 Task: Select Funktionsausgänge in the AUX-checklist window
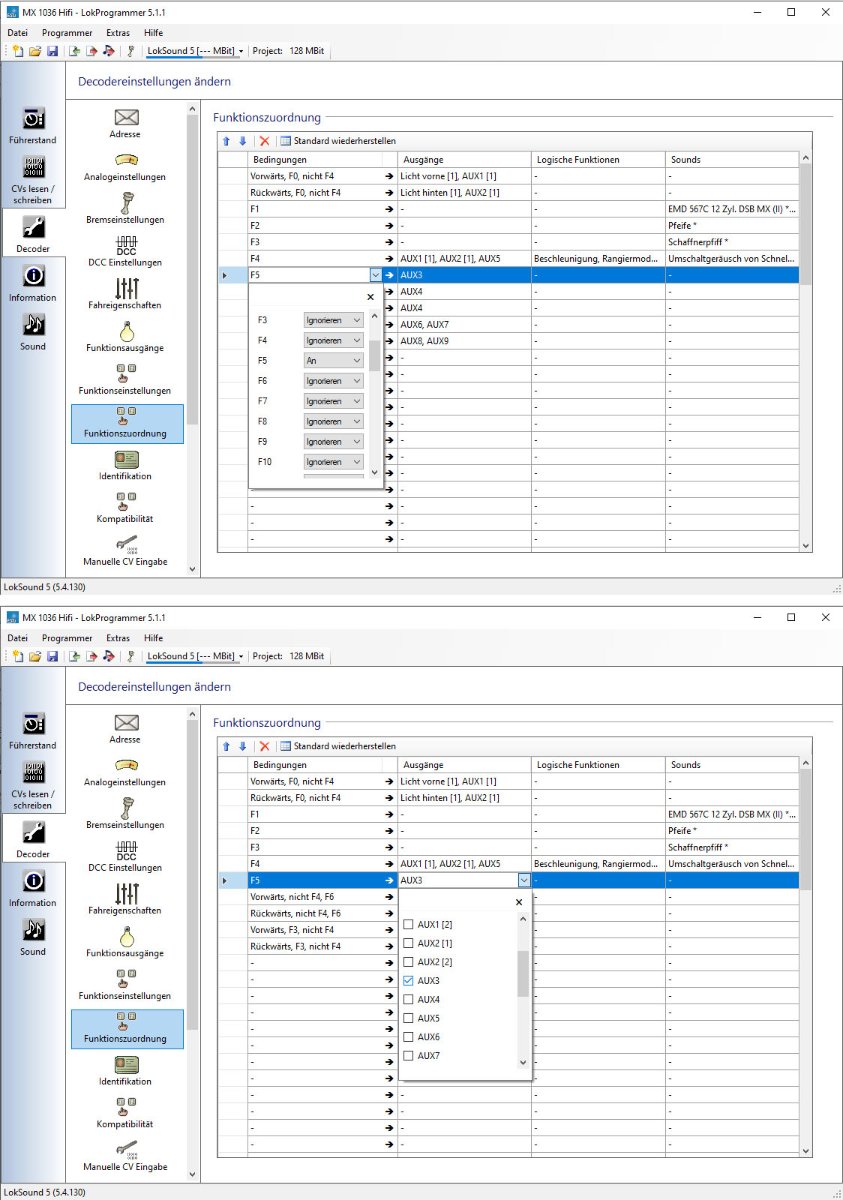point(126,943)
